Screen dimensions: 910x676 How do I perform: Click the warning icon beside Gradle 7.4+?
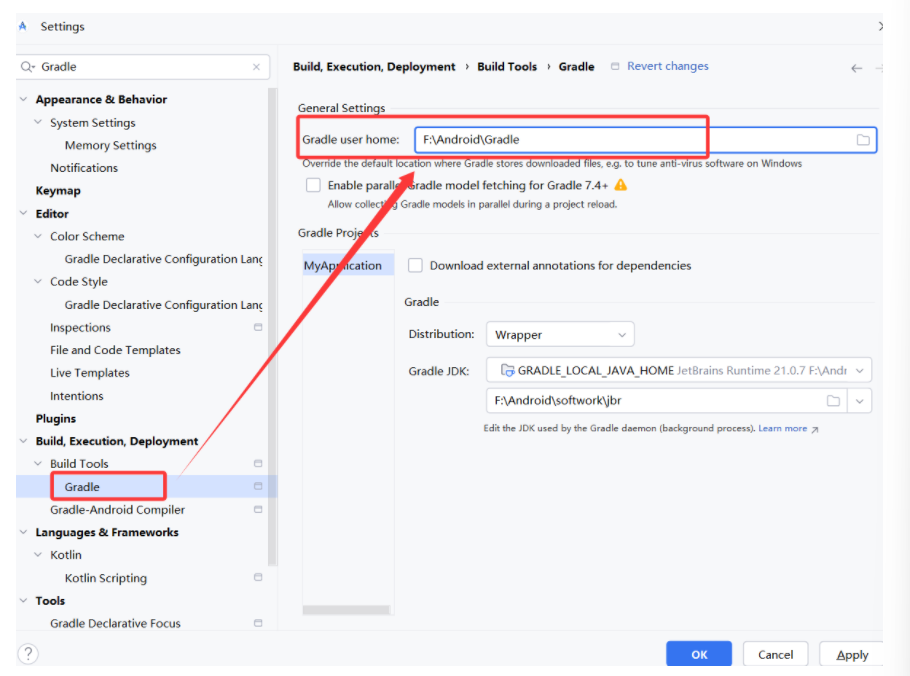click(x=620, y=185)
